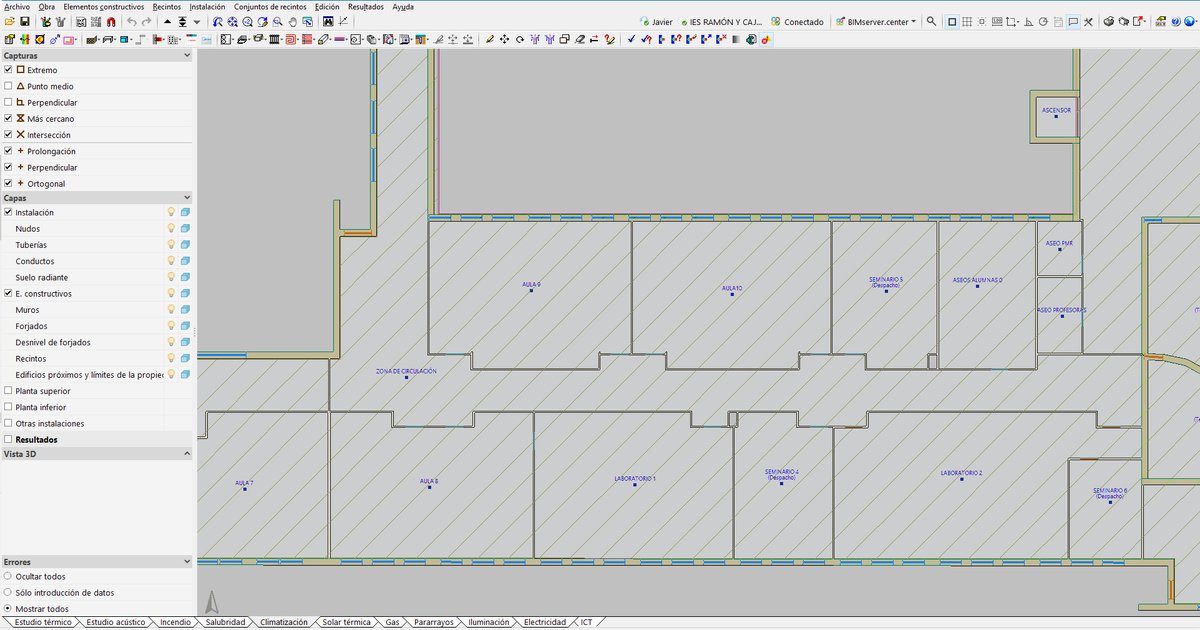Collapse the Capturas panel
This screenshot has width=1200, height=630.
click(187, 56)
